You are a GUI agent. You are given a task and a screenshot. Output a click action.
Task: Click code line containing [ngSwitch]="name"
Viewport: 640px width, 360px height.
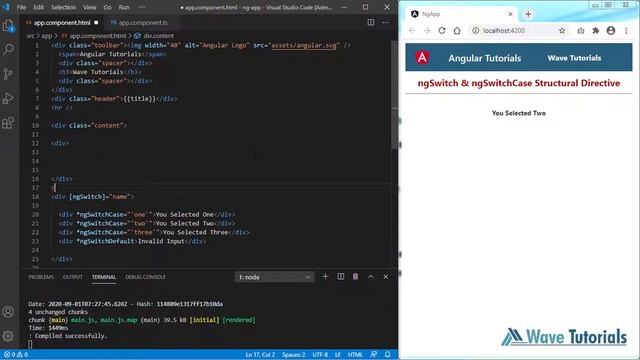93,197
